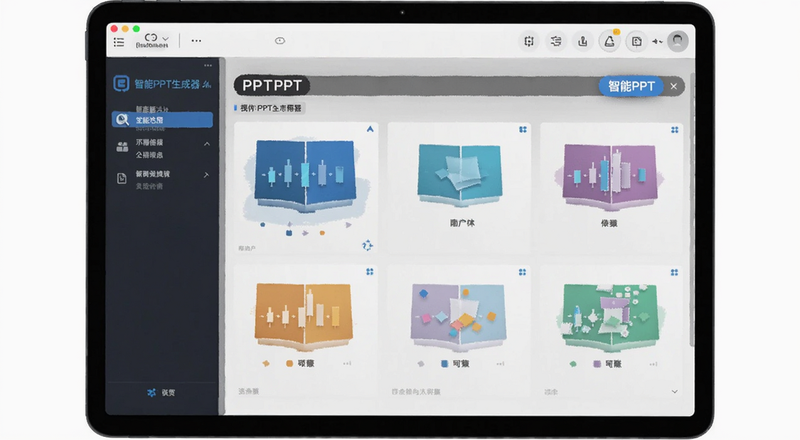800x440 pixels.
Task: Open the dropdown beside the linked-circles toolbar icon
Action: pyautogui.click(x=165, y=38)
